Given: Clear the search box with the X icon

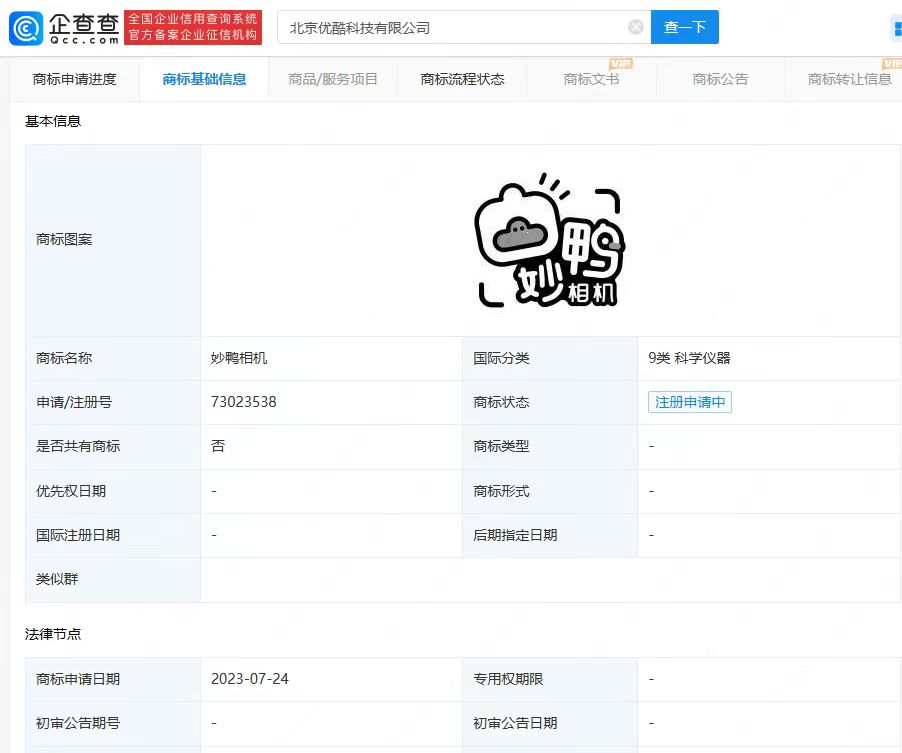Looking at the screenshot, I should pyautogui.click(x=636, y=27).
